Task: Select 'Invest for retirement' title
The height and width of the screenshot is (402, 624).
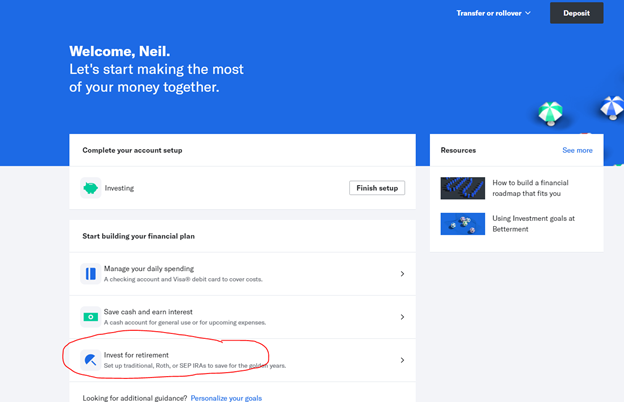Action: (136, 355)
